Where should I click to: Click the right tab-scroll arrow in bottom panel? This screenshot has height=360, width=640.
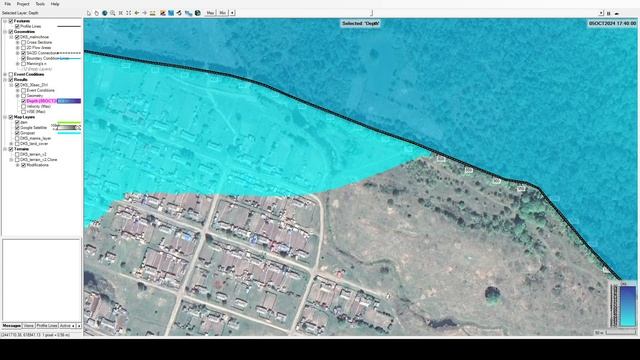tap(79, 326)
